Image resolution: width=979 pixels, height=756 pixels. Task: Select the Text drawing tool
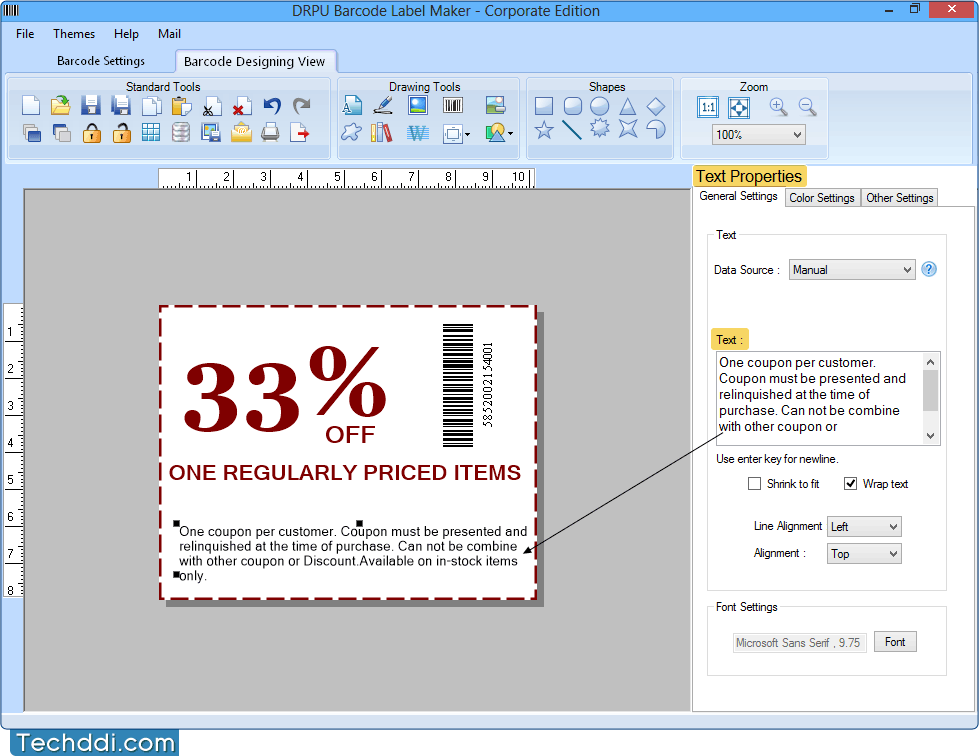tap(352, 106)
